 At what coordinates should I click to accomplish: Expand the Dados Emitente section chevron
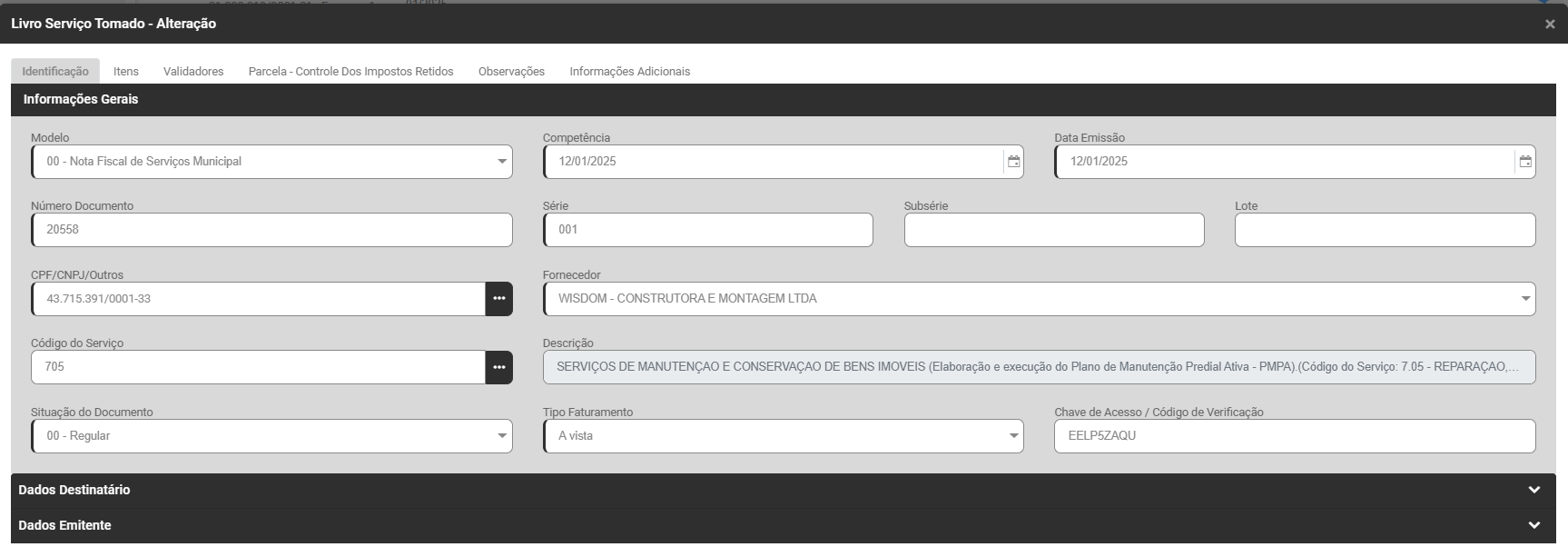pos(1533,525)
